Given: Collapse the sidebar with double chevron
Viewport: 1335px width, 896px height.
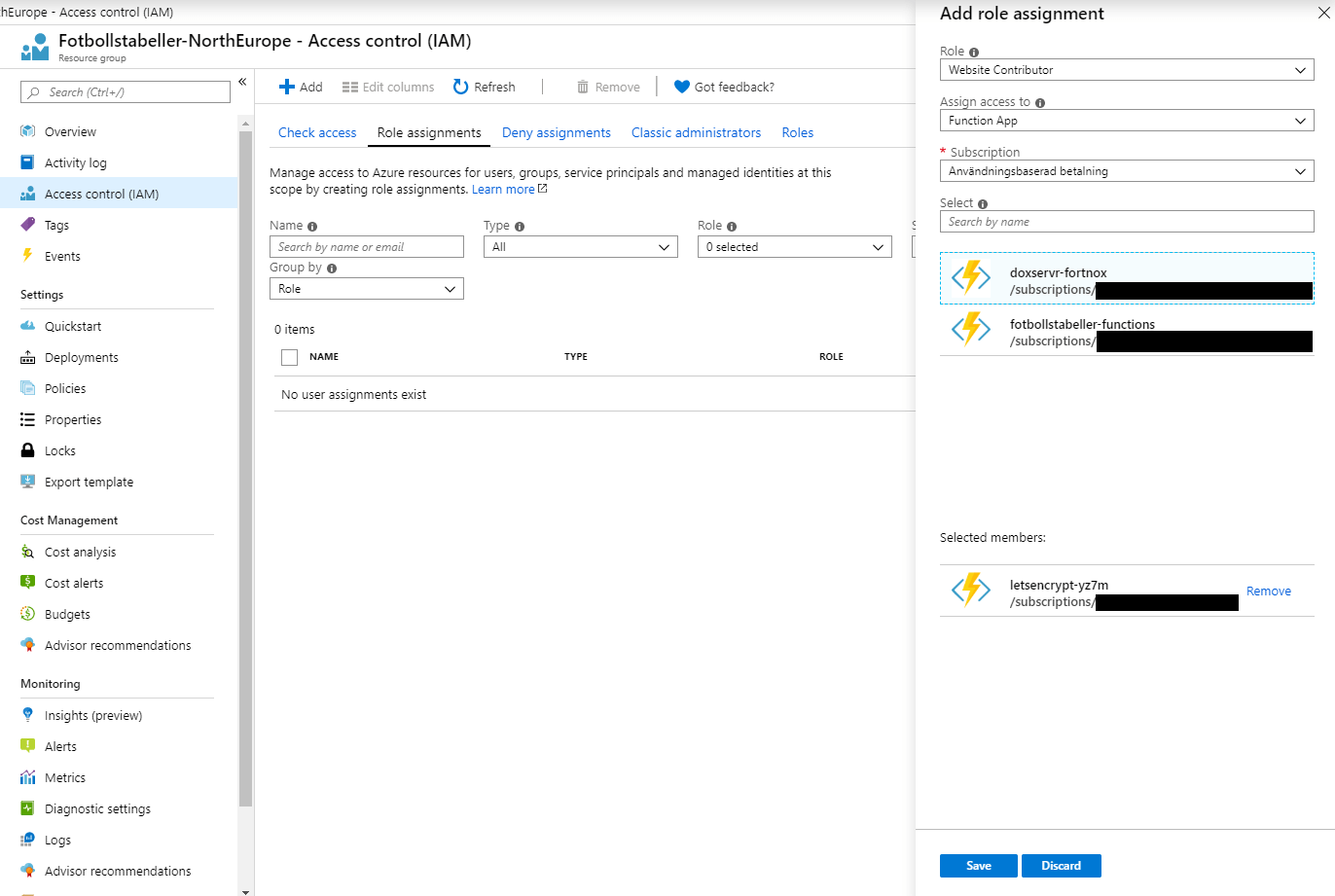Looking at the screenshot, I should pos(242,82).
